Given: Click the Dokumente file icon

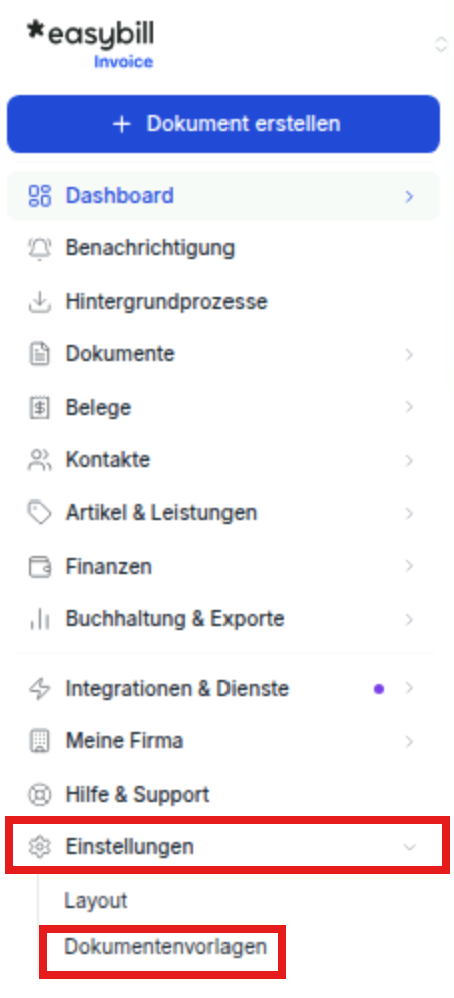Looking at the screenshot, I should (39, 354).
